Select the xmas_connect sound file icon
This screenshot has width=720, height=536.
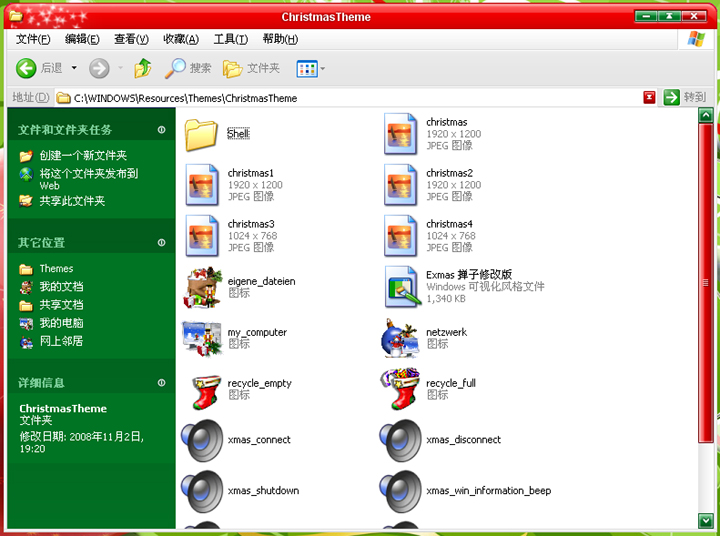(202, 440)
